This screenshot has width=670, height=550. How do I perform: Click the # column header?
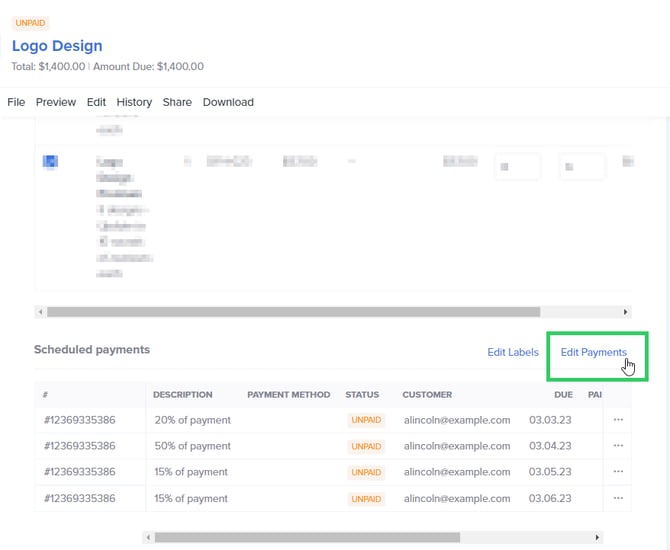45,394
